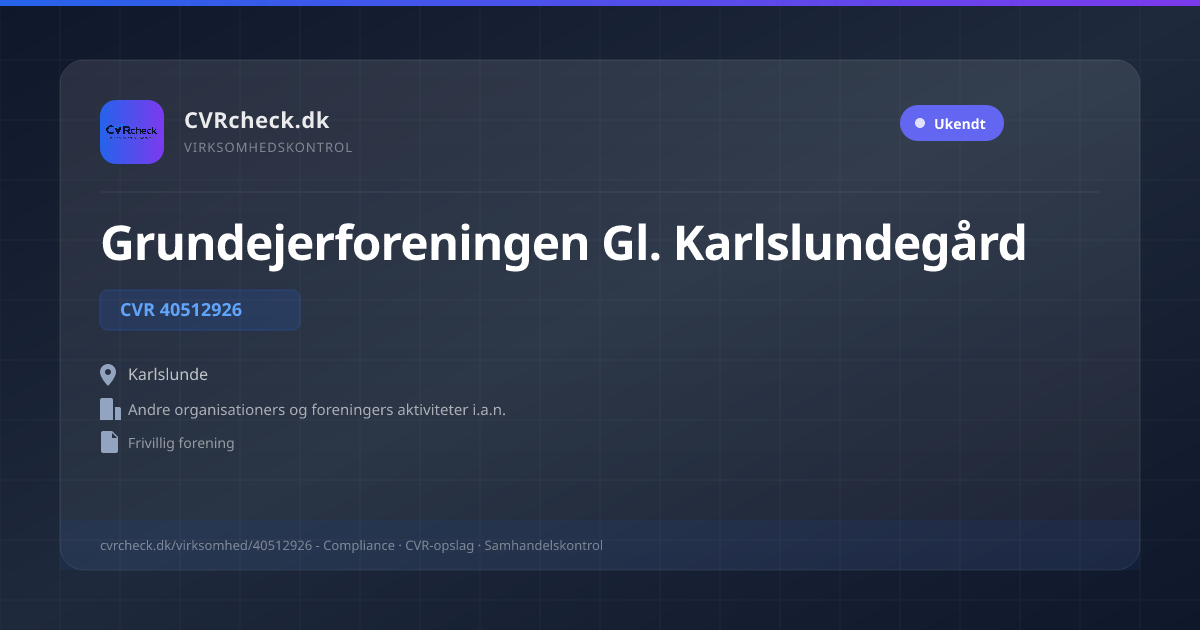Click the Frivillig forening company type text
The image size is (1200, 630).
pos(181,443)
